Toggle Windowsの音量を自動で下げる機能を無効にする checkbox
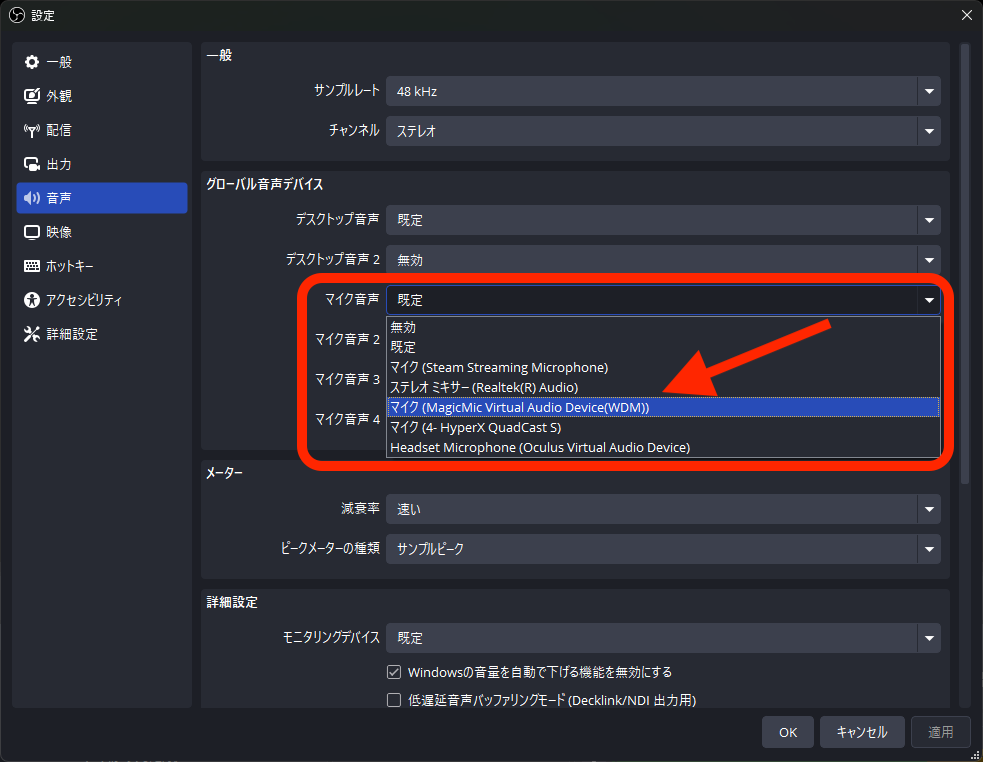The image size is (983, 762). (x=394, y=672)
